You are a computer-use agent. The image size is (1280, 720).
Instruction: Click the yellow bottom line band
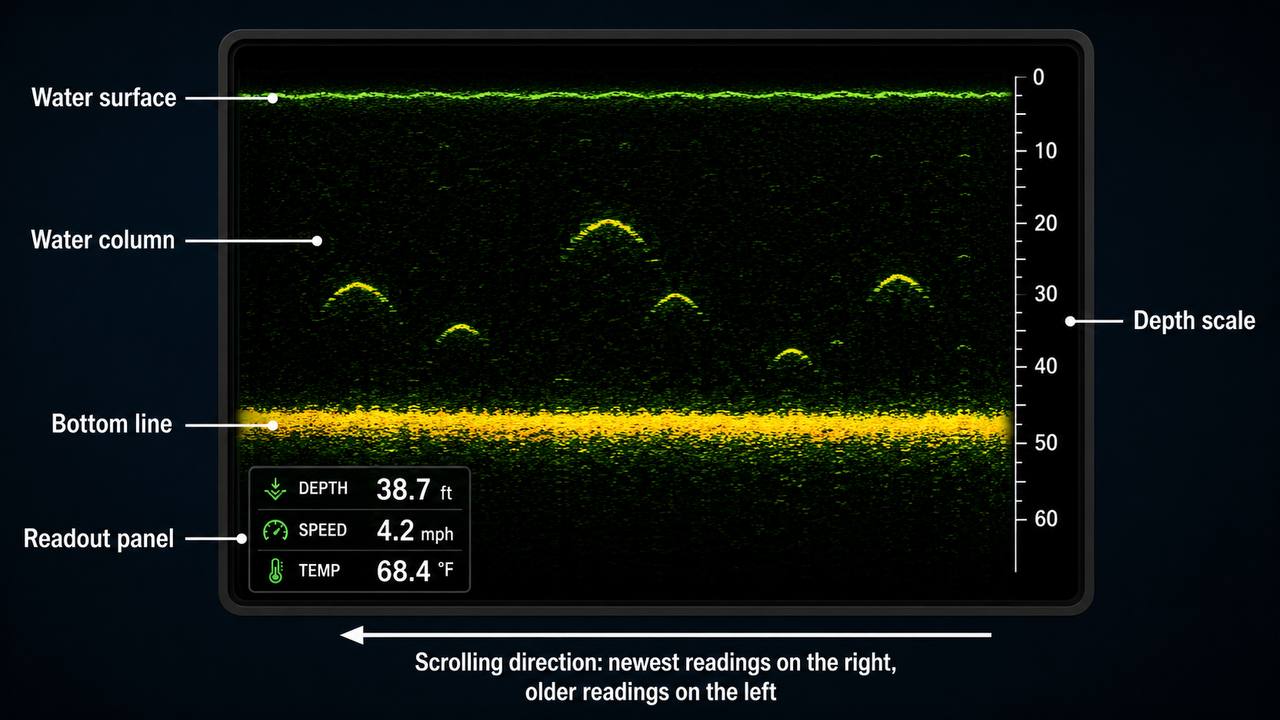coord(625,424)
